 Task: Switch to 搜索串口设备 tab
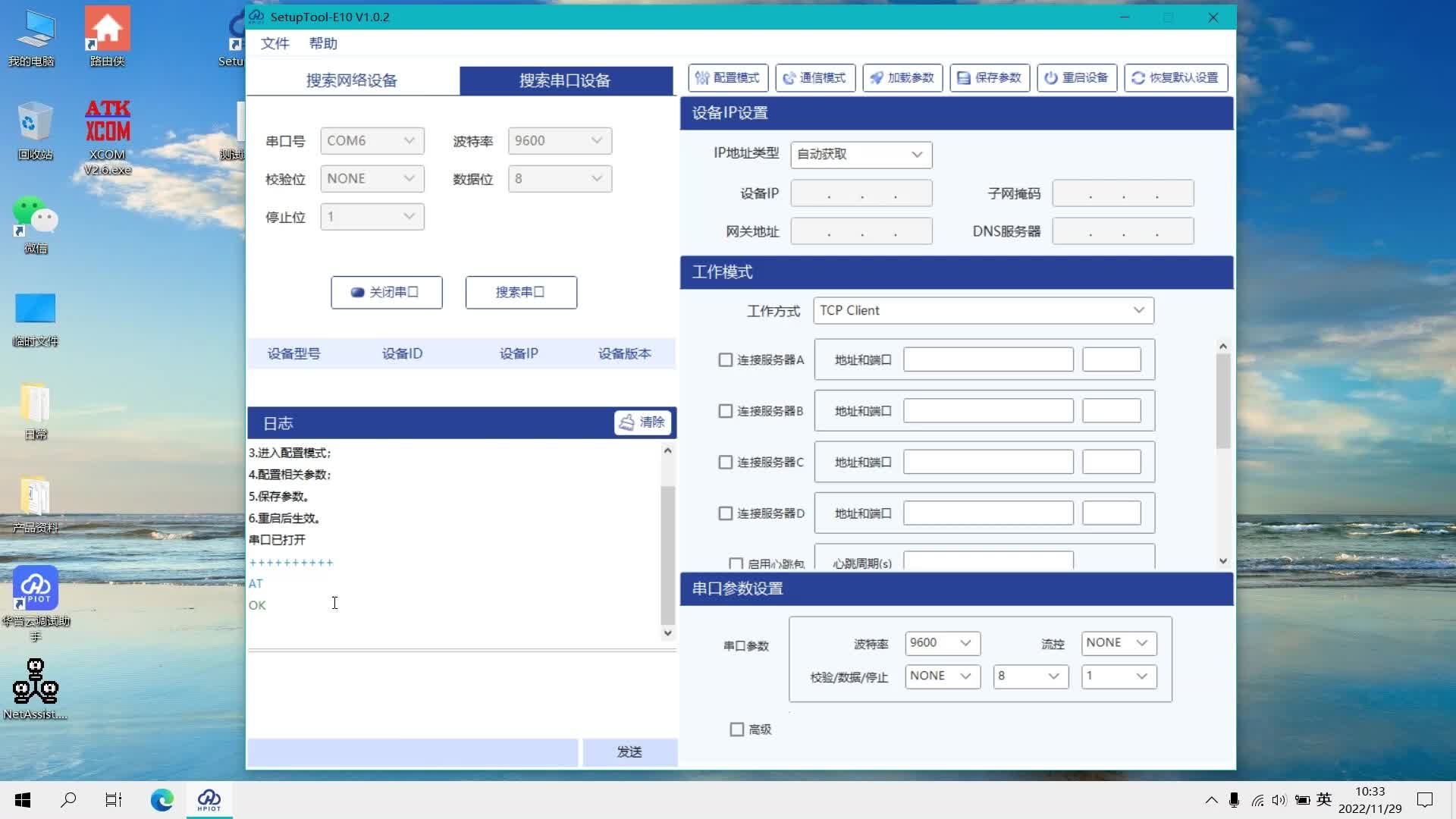tap(566, 80)
